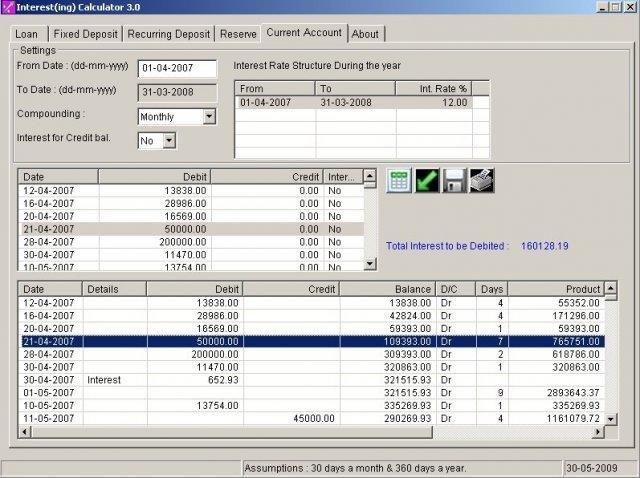640x478 pixels.
Task: Click the From Date input field
Action: click(x=177, y=69)
